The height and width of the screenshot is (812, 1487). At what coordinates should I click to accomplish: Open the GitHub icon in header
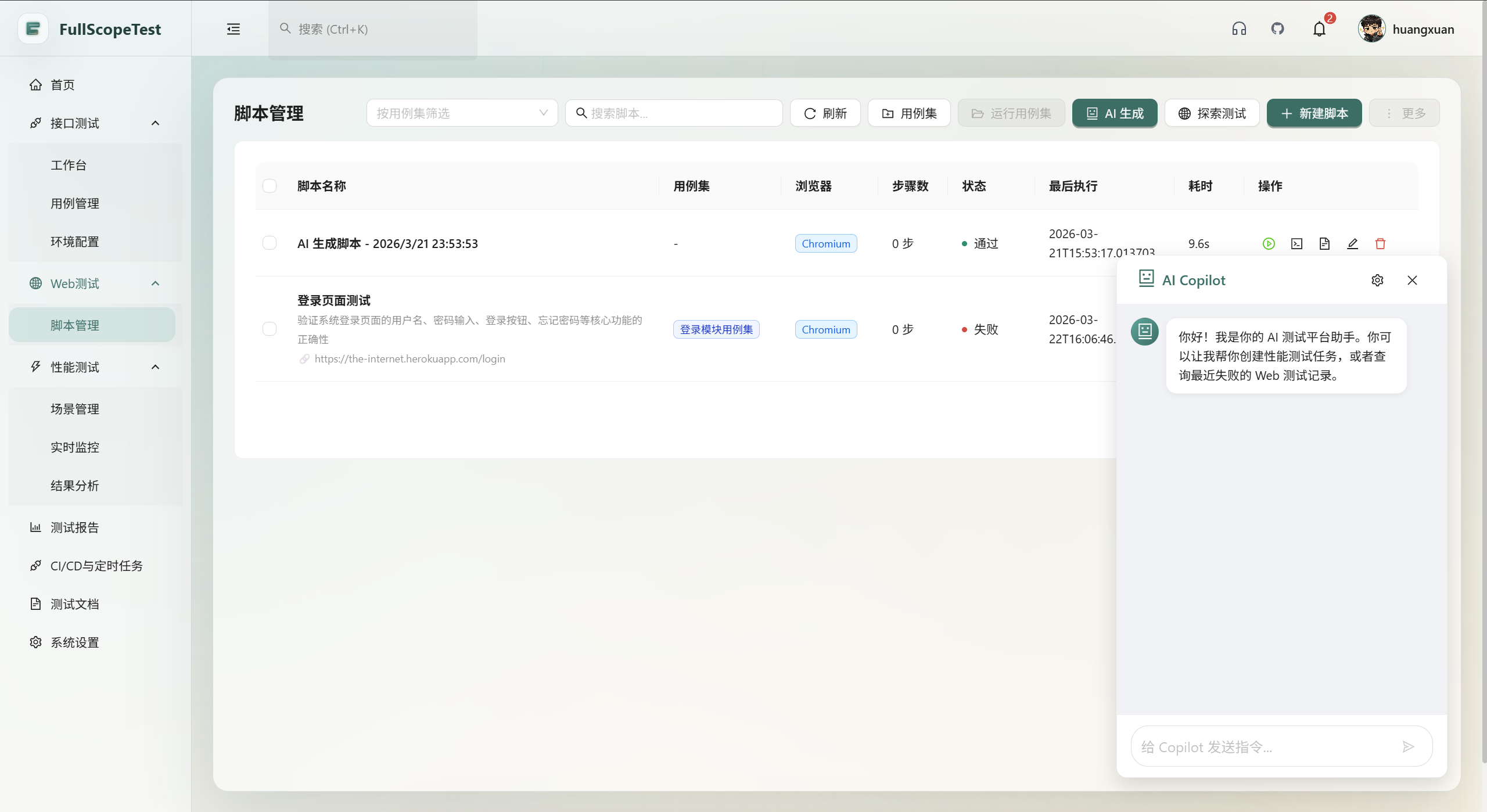coord(1277,28)
